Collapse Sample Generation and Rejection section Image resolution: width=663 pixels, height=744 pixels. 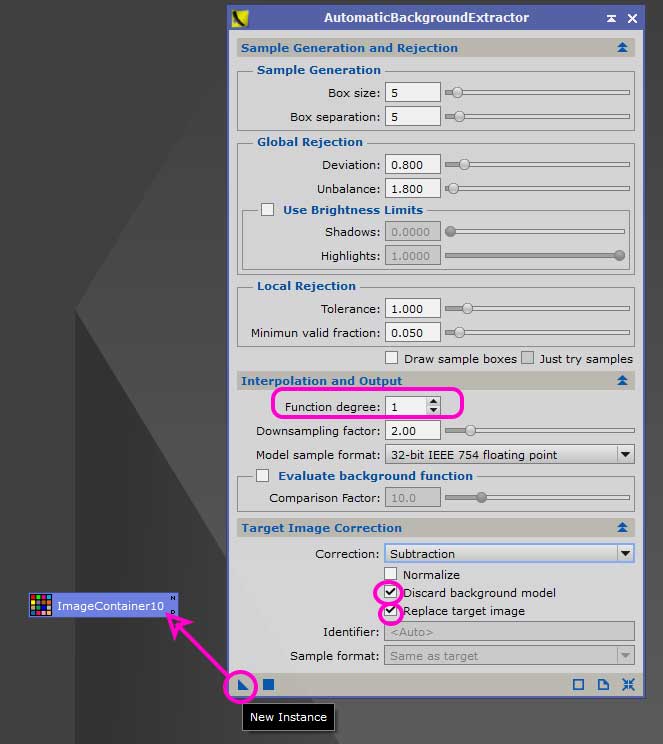[x=622, y=47]
